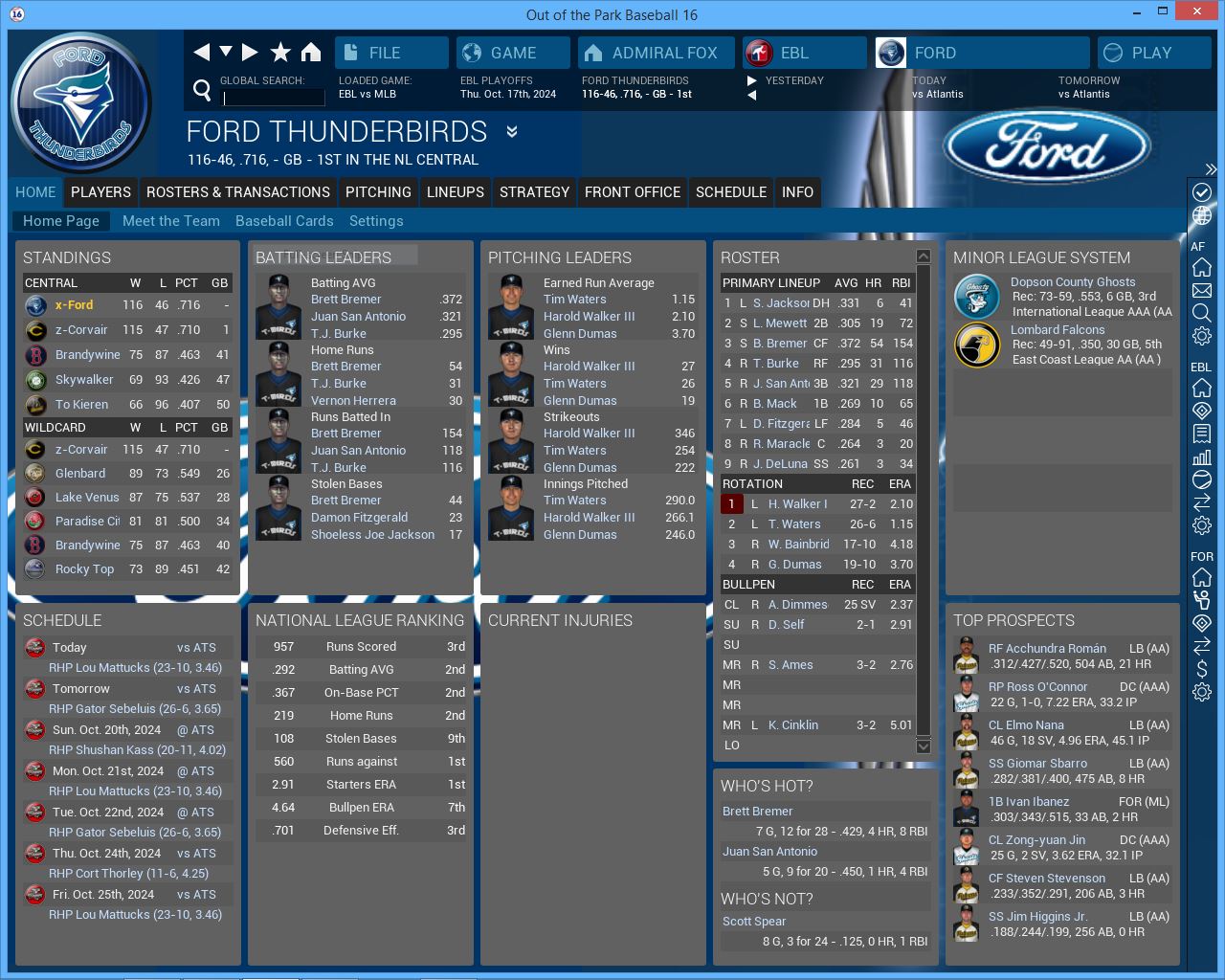Open the FOR transactions arrows icon
Image resolution: width=1225 pixels, height=980 pixels.
(x=1202, y=646)
